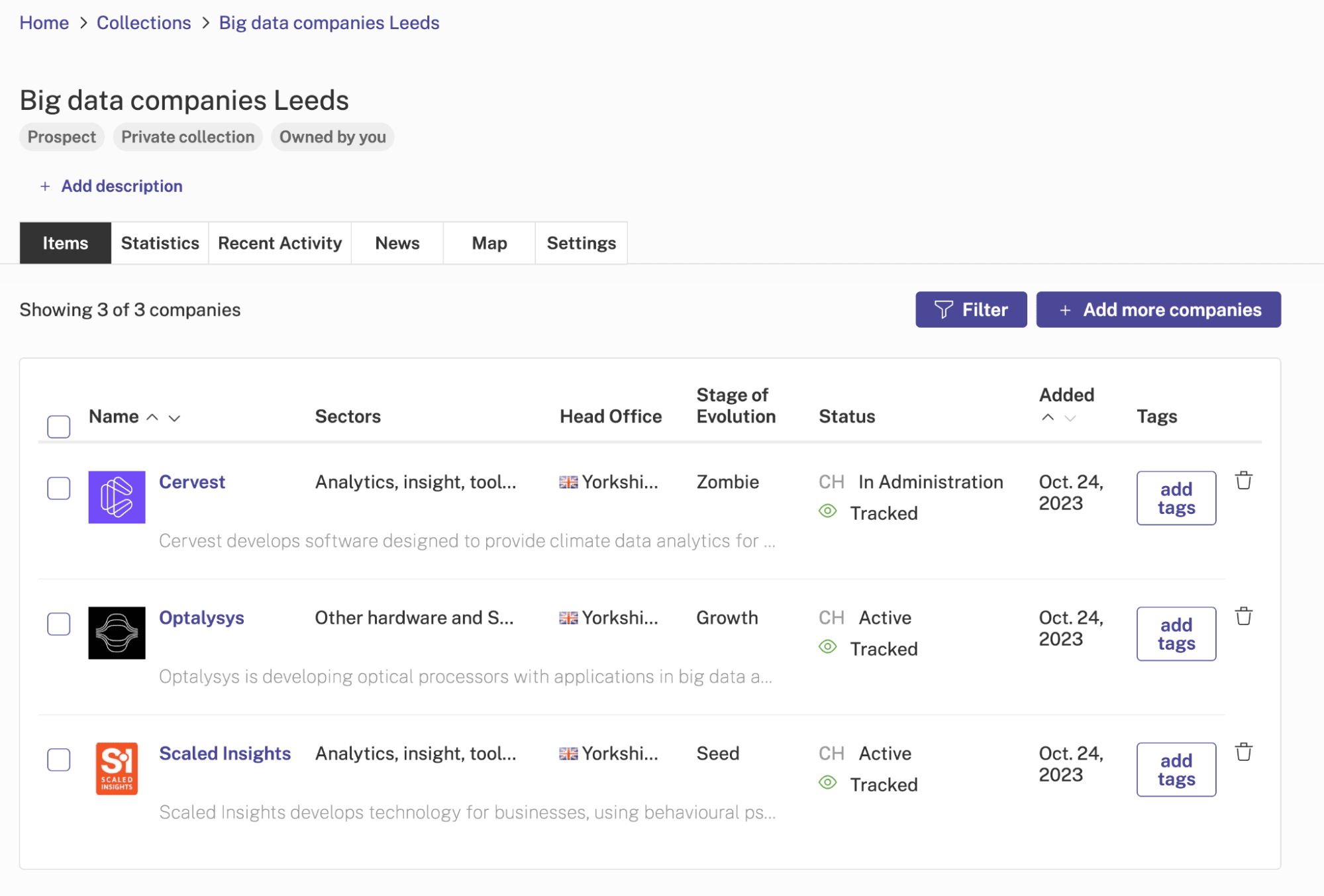
Task: Click the Big data companies Leeds heading
Action: [184, 100]
